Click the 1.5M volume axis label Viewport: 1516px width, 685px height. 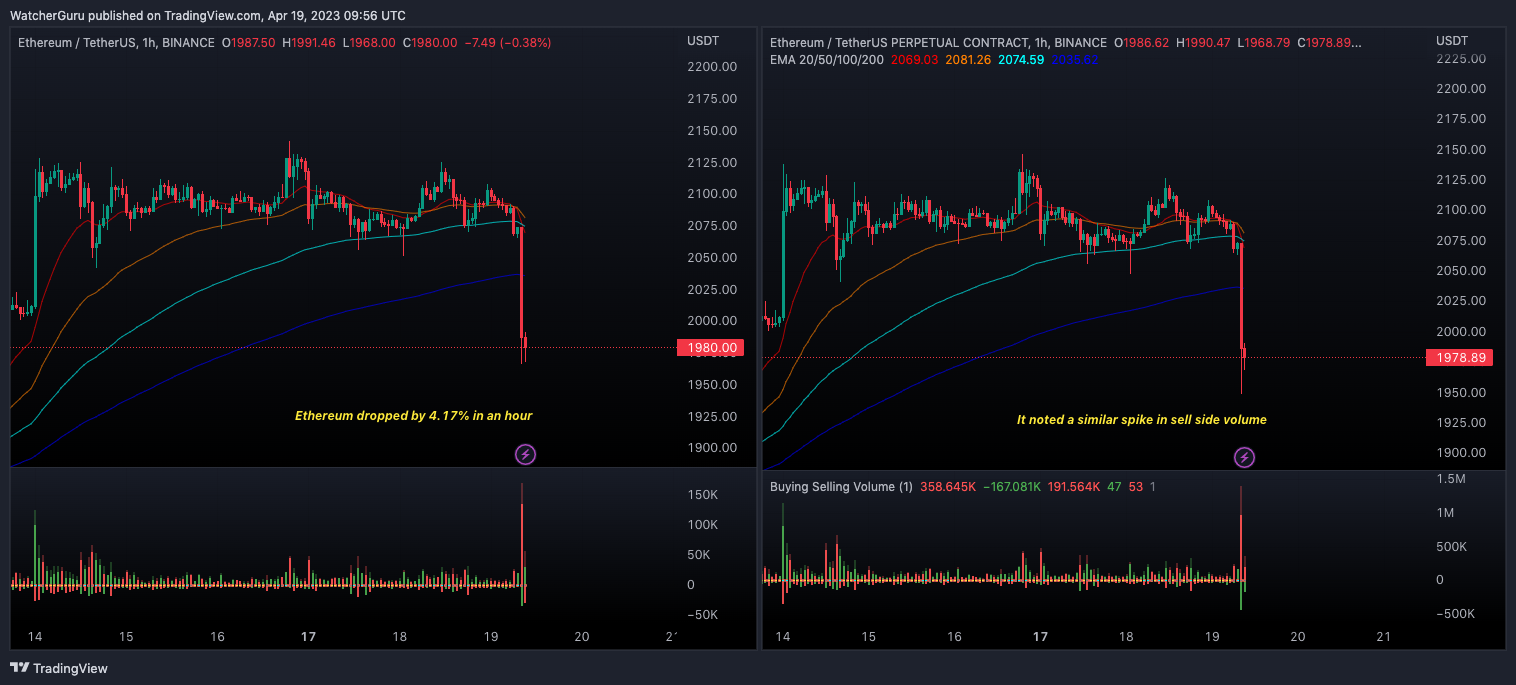click(1452, 479)
